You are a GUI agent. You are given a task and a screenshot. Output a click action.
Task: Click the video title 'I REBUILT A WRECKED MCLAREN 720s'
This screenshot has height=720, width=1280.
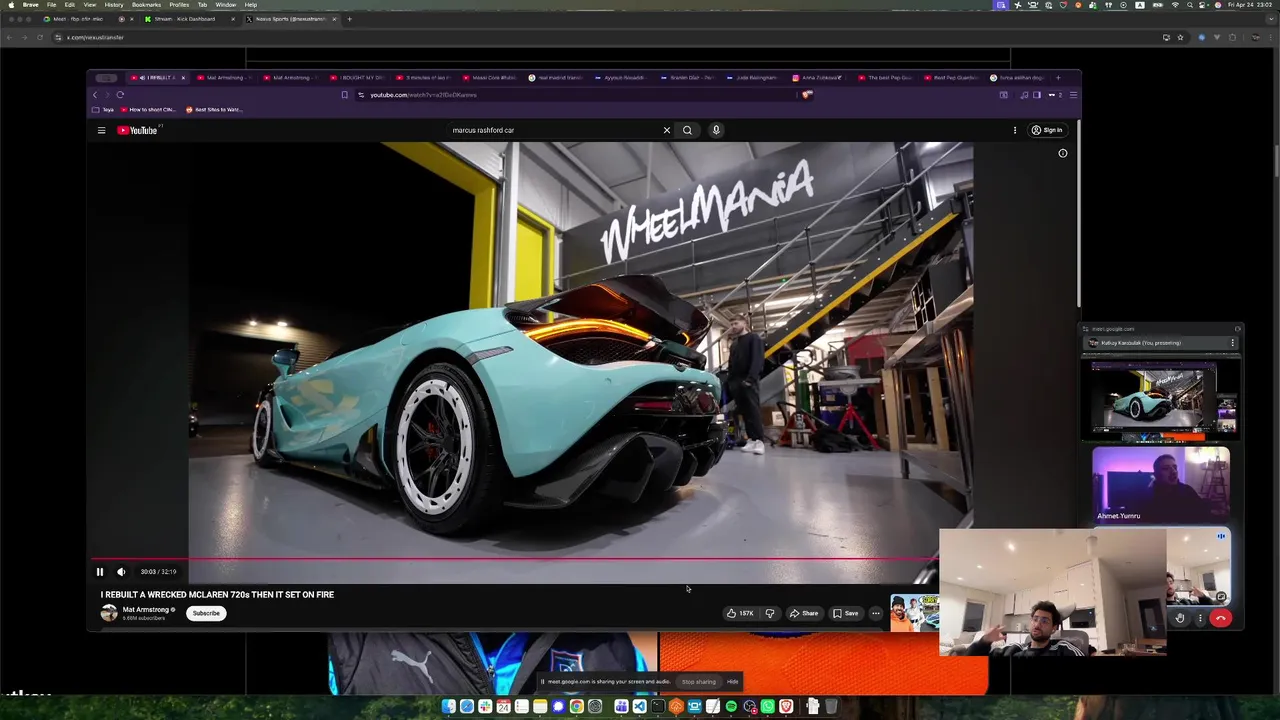[217, 594]
